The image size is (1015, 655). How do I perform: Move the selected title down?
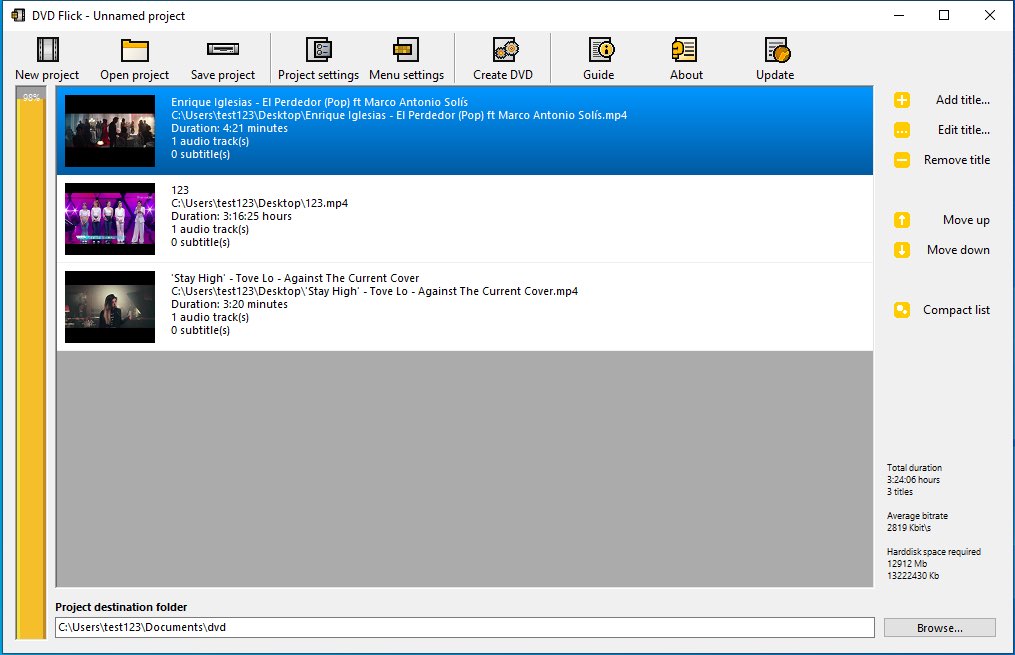(x=903, y=250)
